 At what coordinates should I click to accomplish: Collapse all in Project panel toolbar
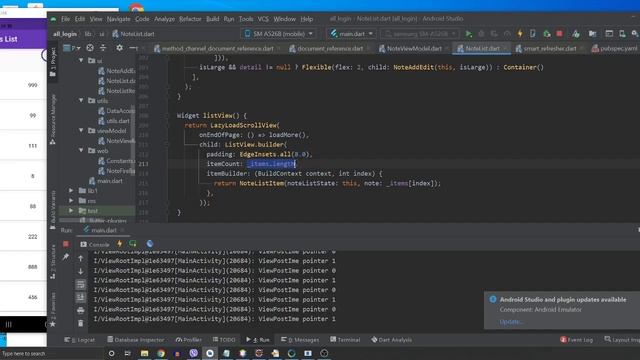point(103,48)
